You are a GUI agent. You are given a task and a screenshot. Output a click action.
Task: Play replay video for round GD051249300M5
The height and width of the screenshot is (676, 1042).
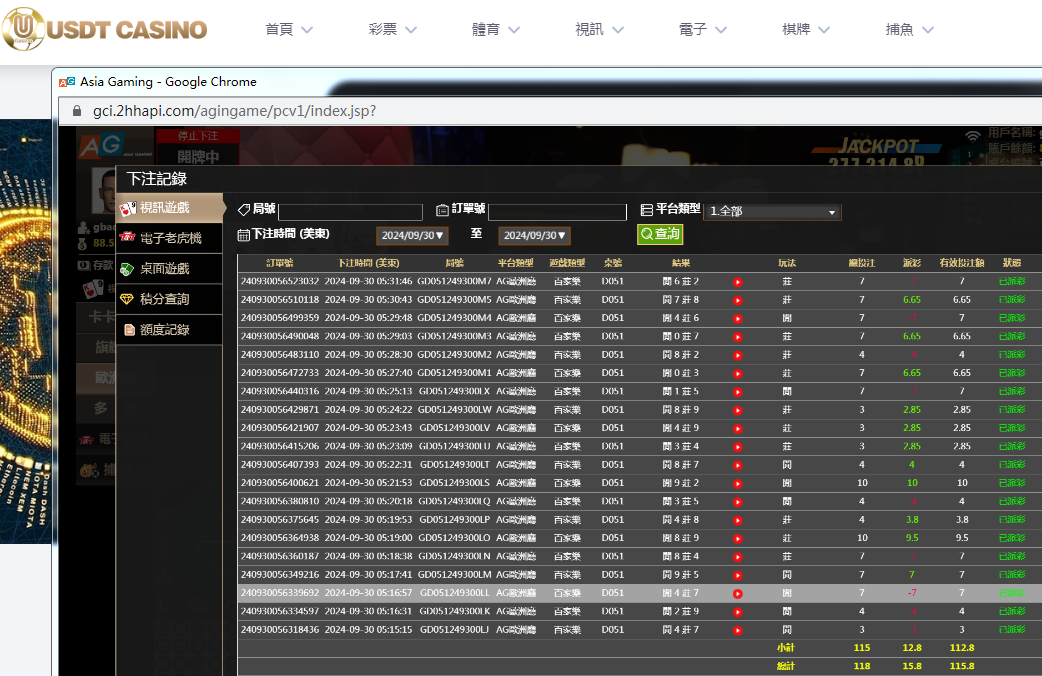click(x=738, y=300)
